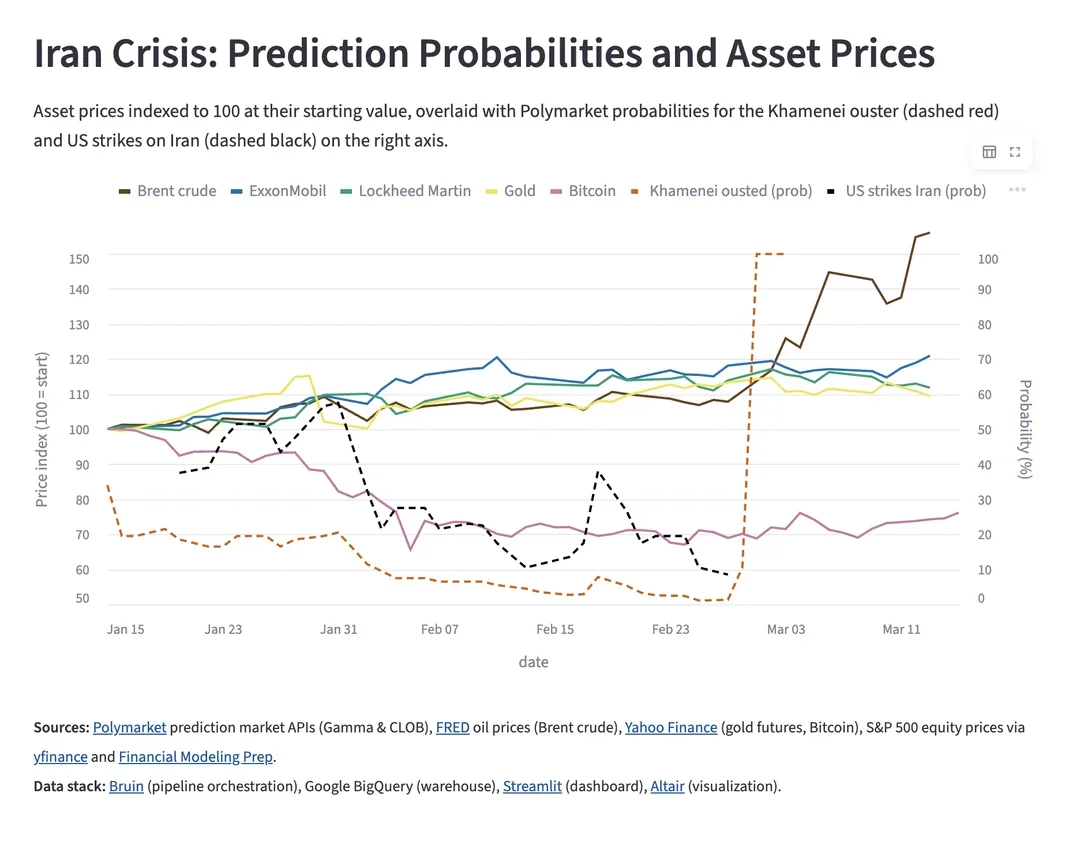Image resolution: width=1080 pixels, height=842 pixels.
Task: Open the FRED oil prices link
Action: [452, 727]
